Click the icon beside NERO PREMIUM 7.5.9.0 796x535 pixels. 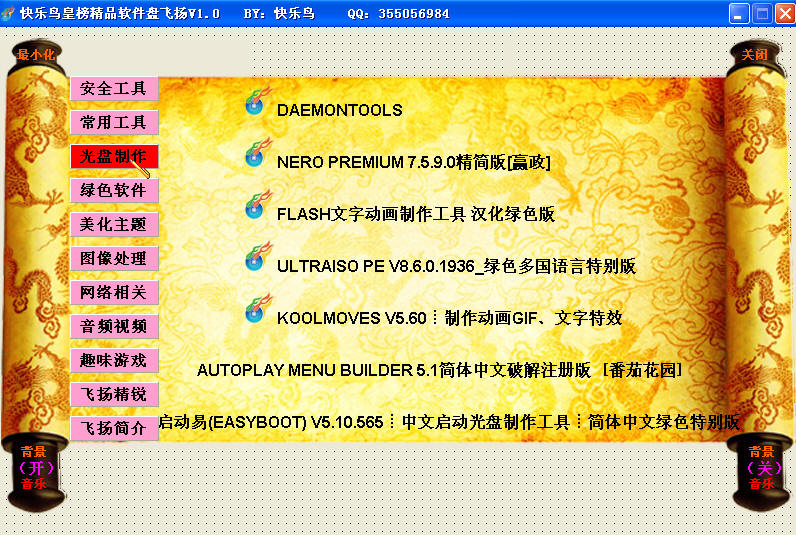258,153
